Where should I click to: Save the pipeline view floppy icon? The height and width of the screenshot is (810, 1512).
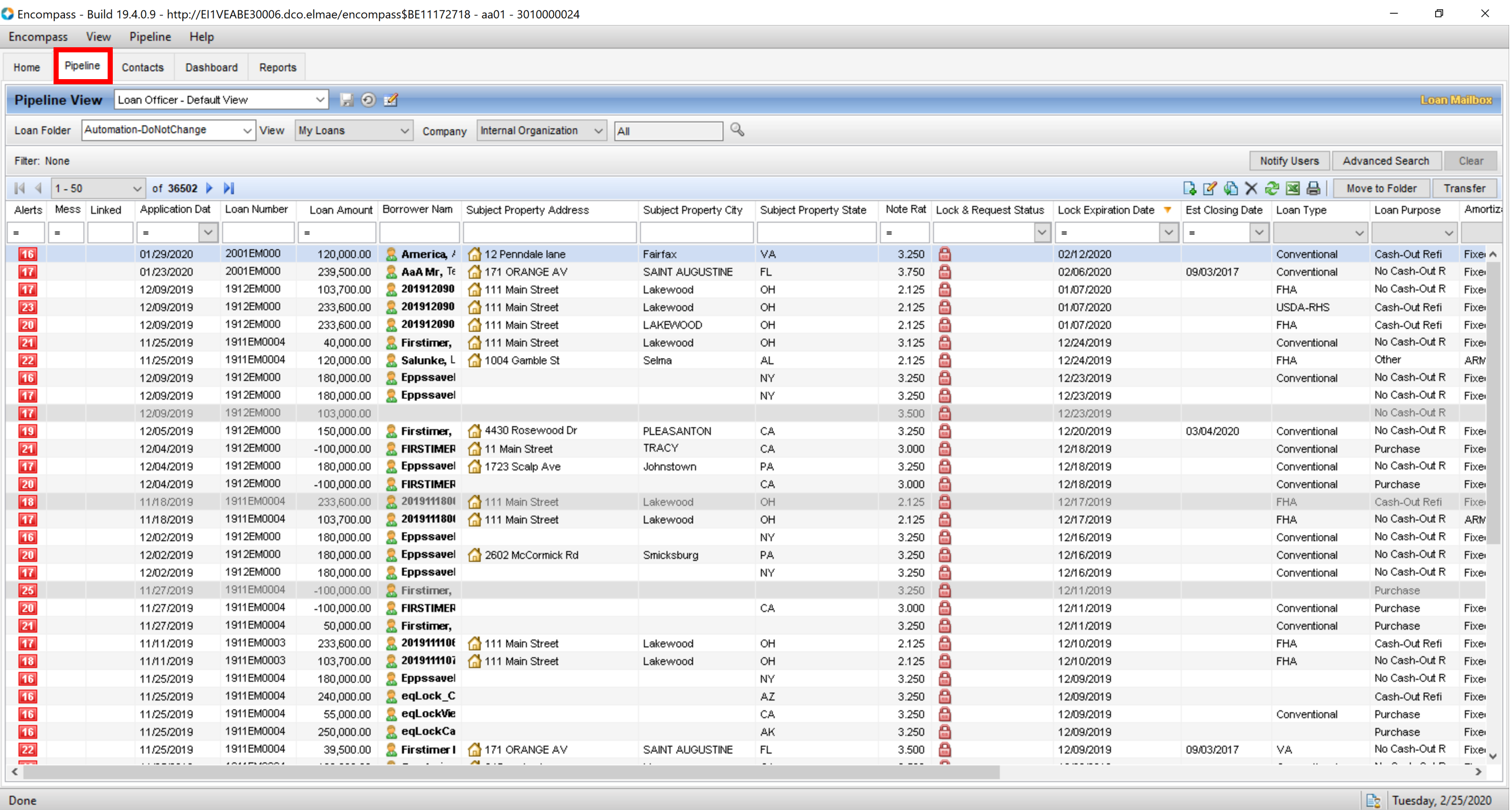click(x=346, y=100)
